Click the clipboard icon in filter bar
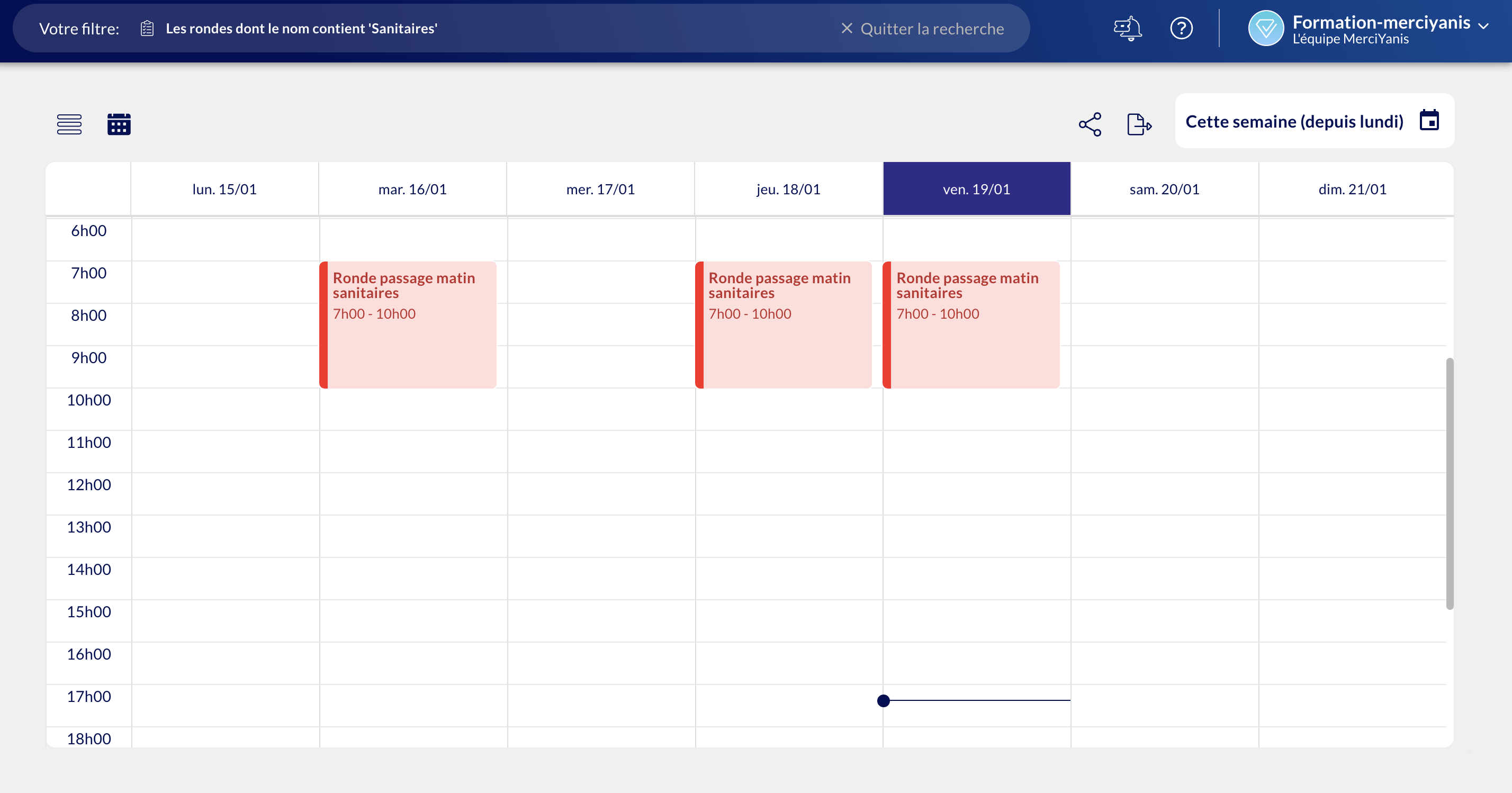Viewport: 1512px width, 793px height. [147, 28]
